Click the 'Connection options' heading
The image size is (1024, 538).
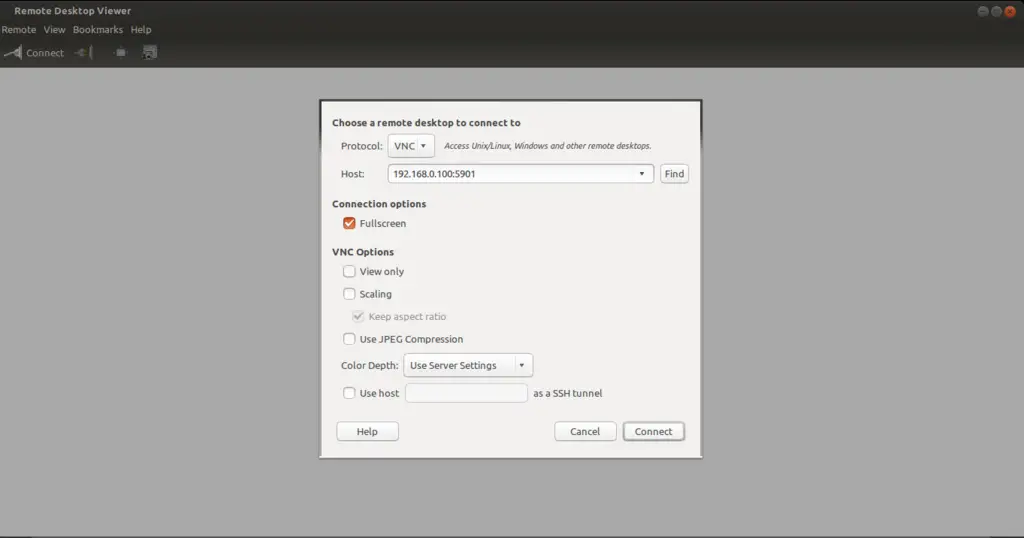click(379, 204)
